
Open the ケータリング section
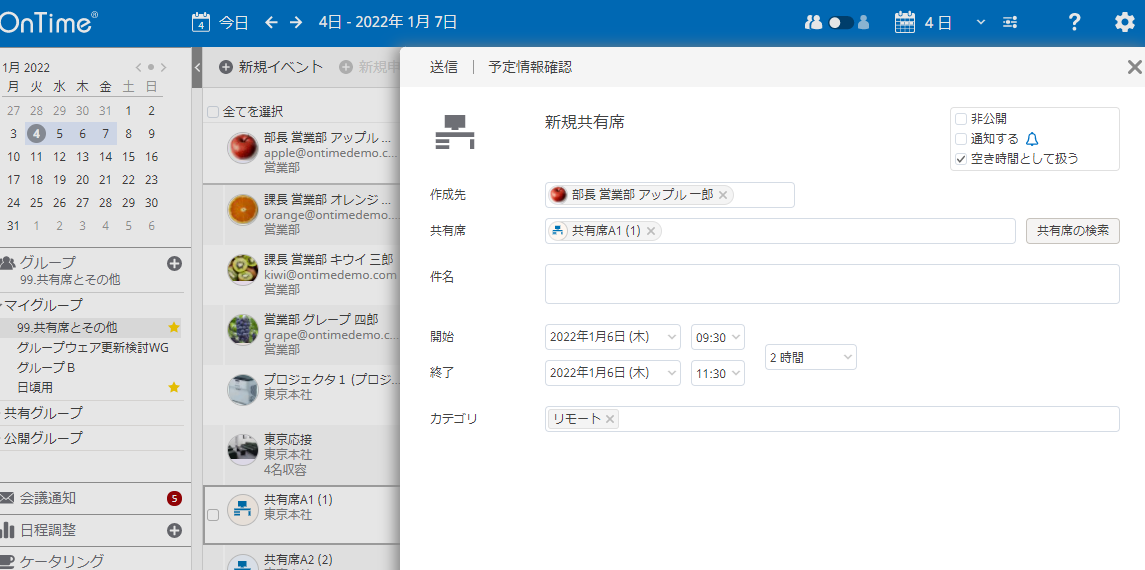click(61, 561)
